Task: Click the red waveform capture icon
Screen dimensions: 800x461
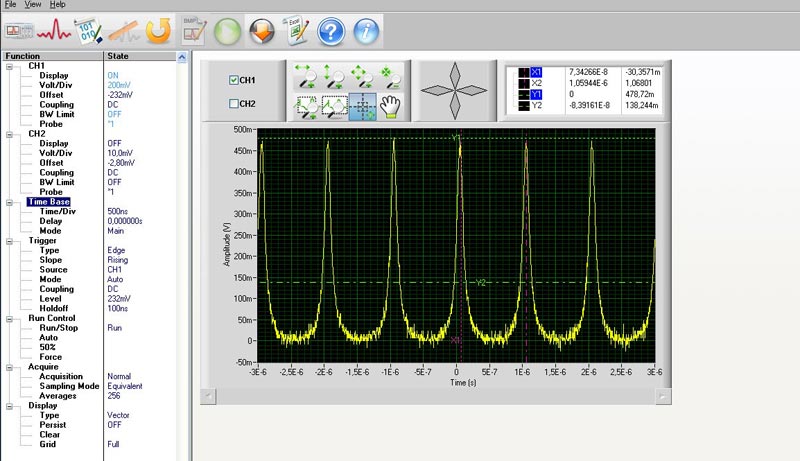Action: coord(54,30)
